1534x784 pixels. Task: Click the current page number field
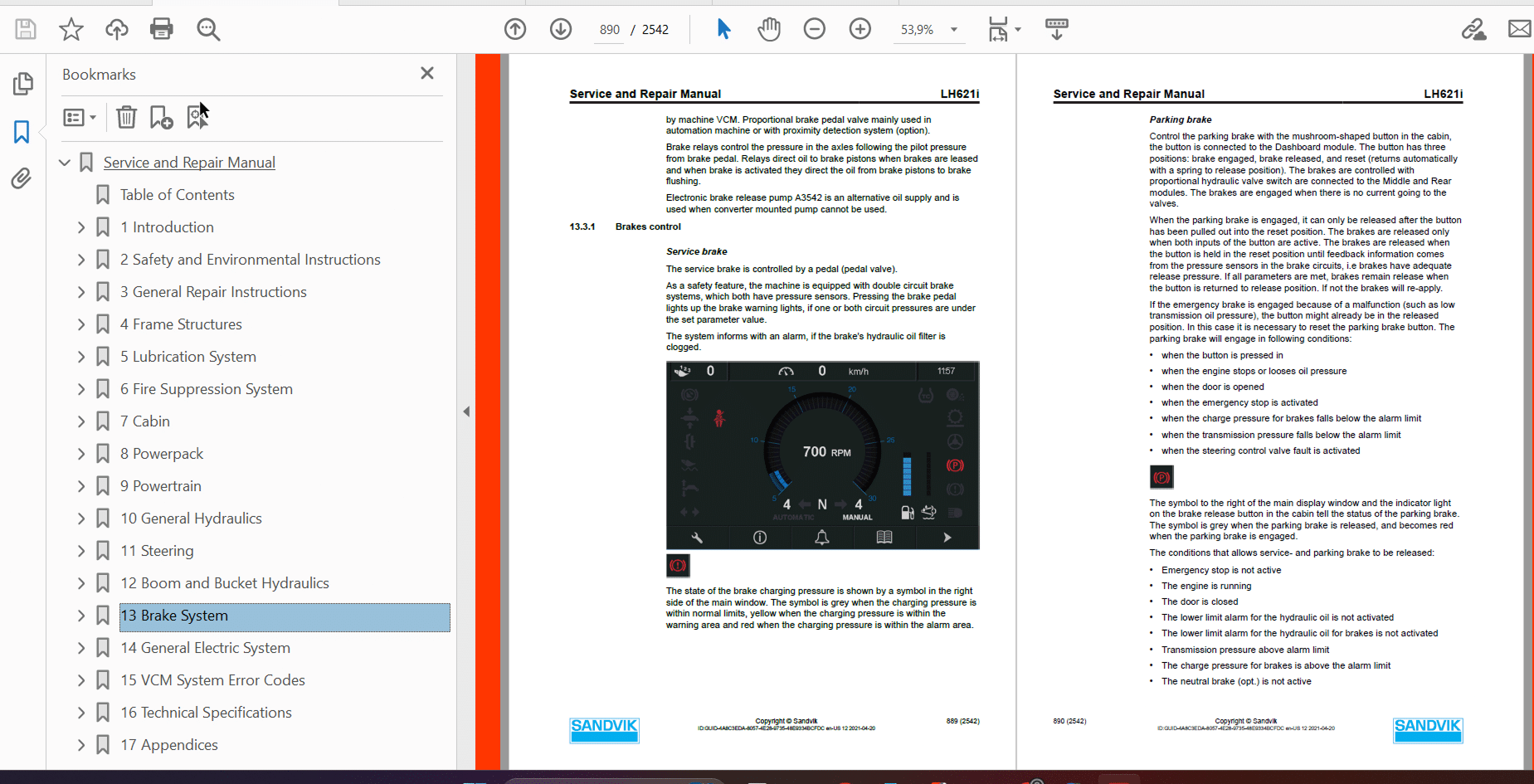pos(610,30)
